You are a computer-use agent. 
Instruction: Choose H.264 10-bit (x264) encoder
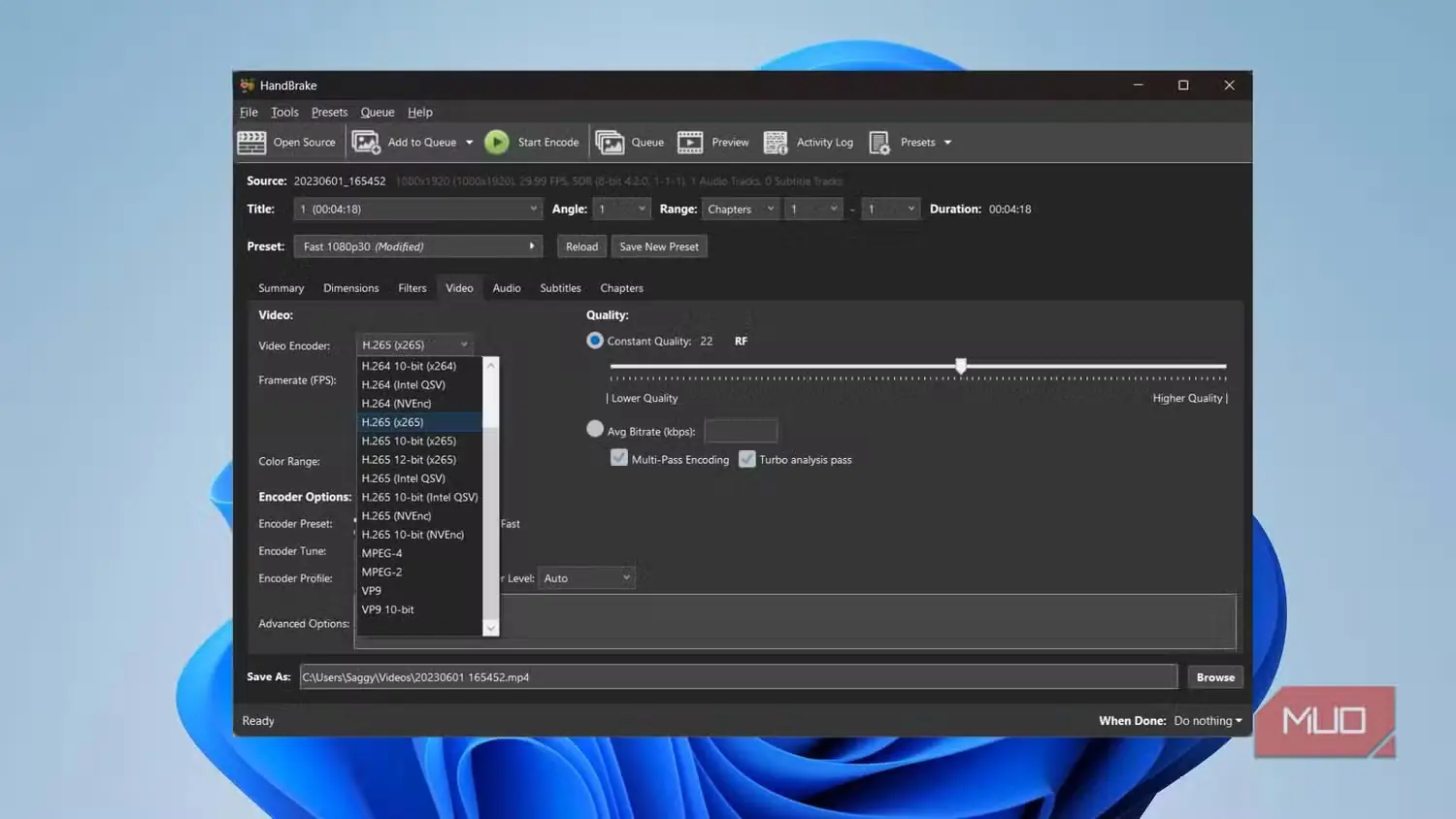pos(419,366)
